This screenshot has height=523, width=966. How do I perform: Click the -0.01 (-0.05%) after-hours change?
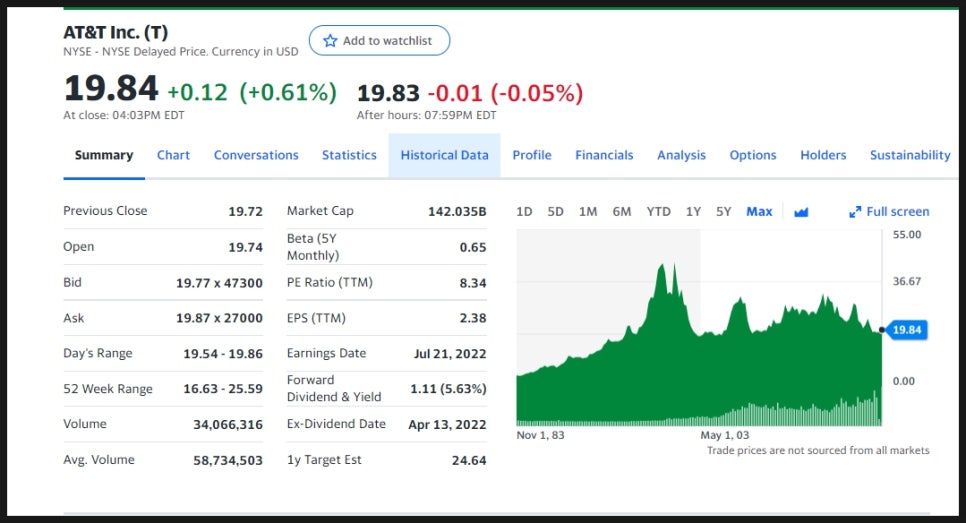coord(505,93)
